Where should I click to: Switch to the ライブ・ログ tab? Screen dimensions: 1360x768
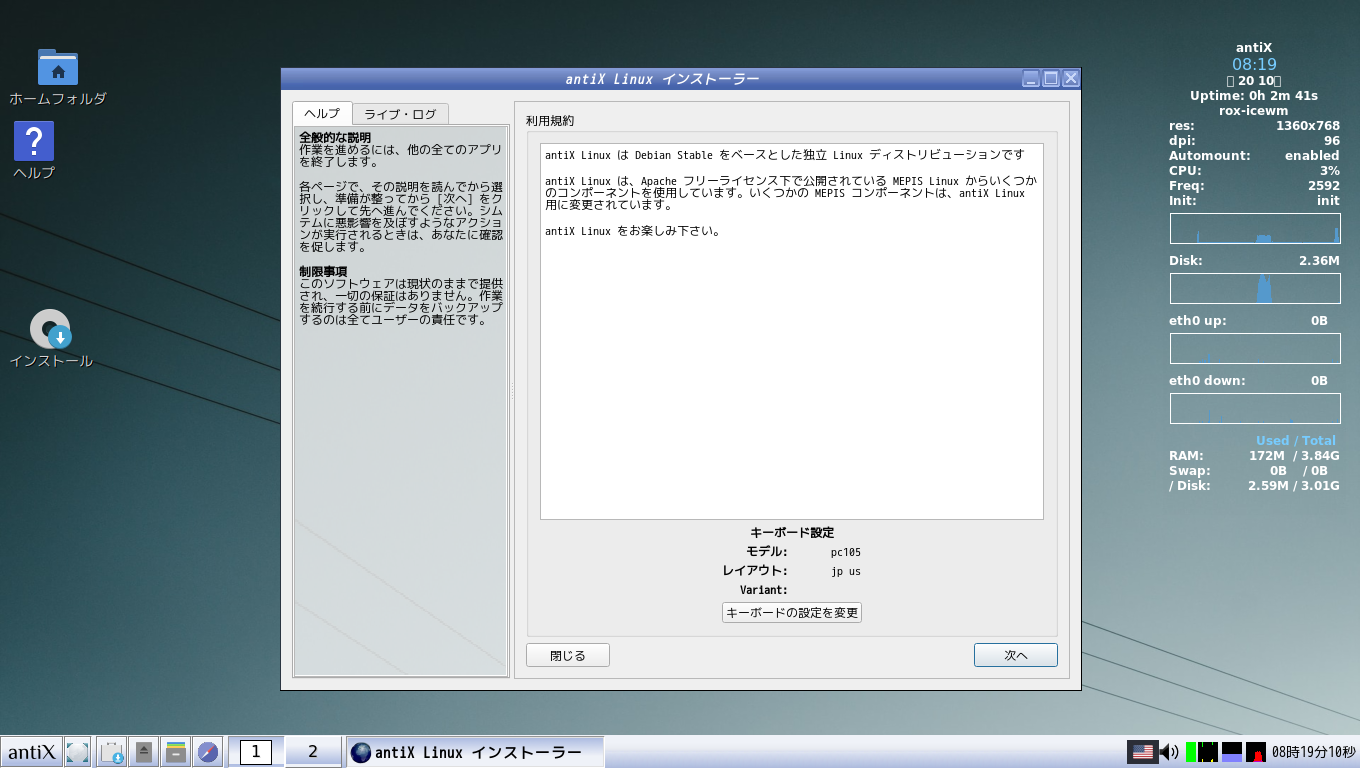click(400, 114)
